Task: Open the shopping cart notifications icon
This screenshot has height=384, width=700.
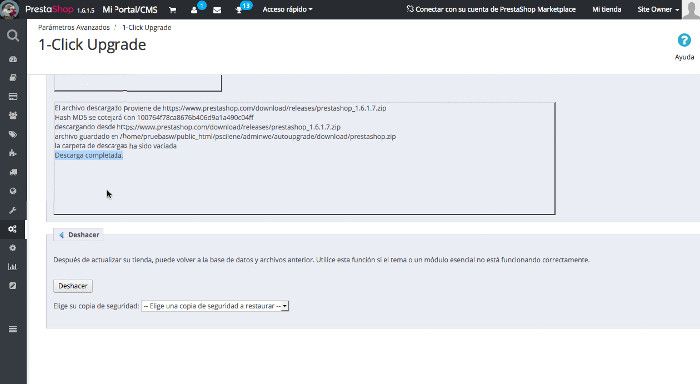Action: click(x=172, y=9)
